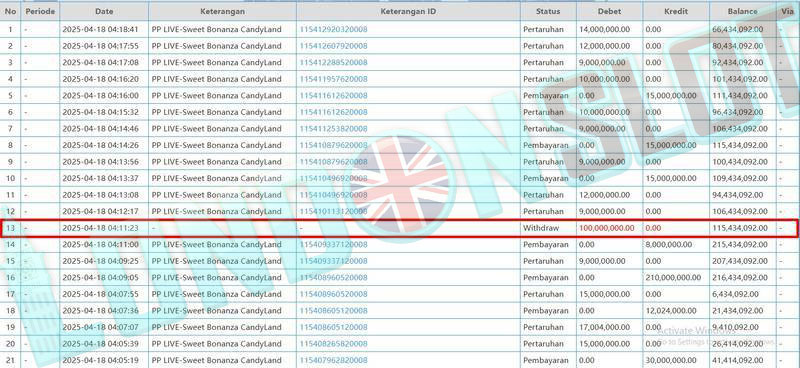Click the ID link in row 6
The image size is (800, 368).
point(333,112)
